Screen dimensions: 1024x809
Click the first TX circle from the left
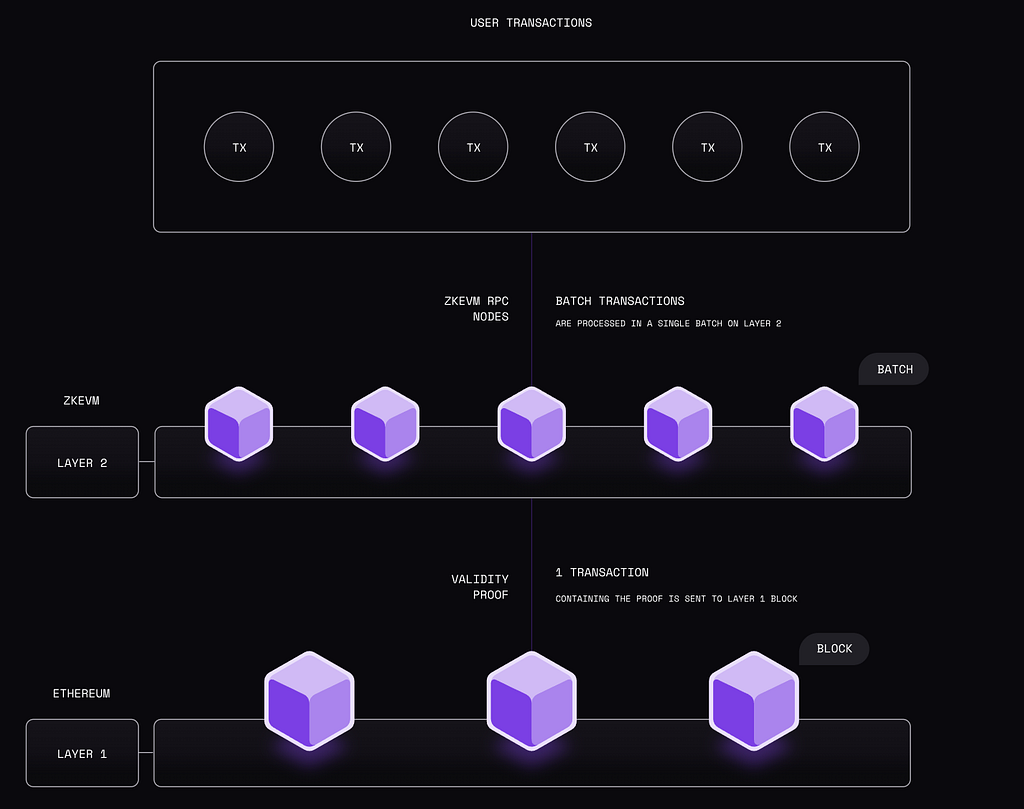click(x=239, y=147)
